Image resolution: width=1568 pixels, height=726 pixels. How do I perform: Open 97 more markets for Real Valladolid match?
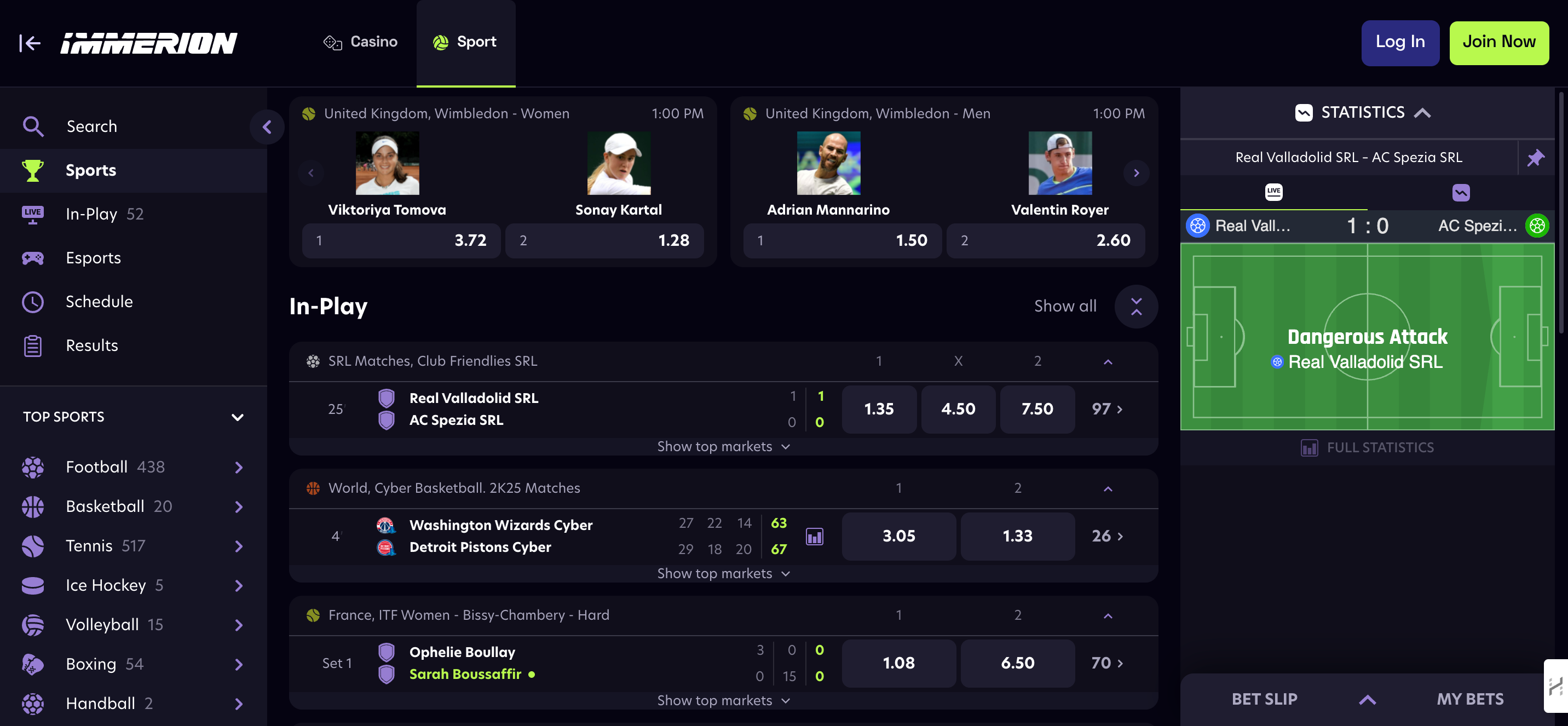pyautogui.click(x=1107, y=409)
